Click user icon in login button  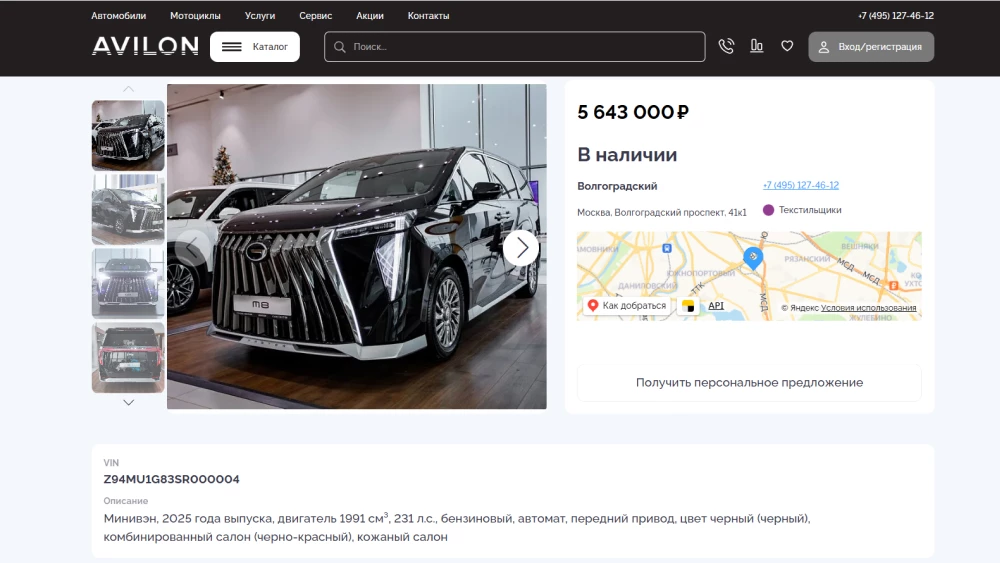pos(824,47)
